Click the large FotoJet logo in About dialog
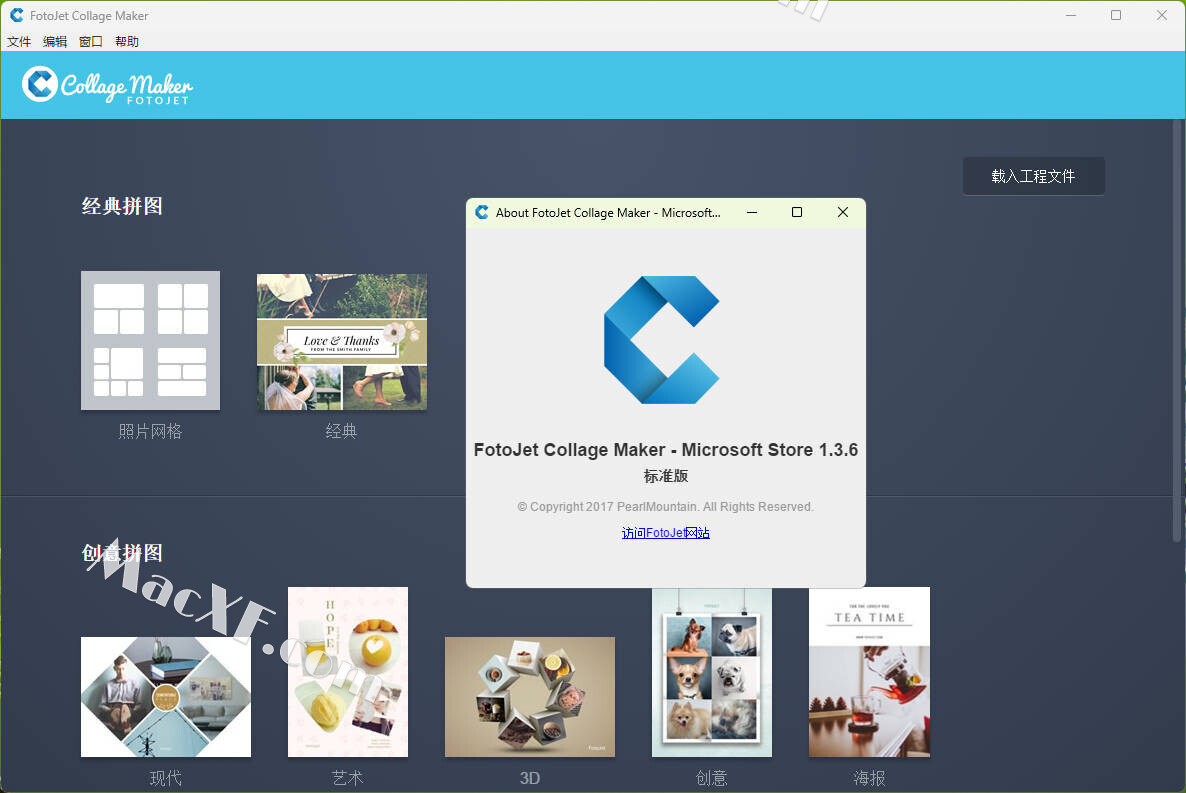 click(661, 340)
